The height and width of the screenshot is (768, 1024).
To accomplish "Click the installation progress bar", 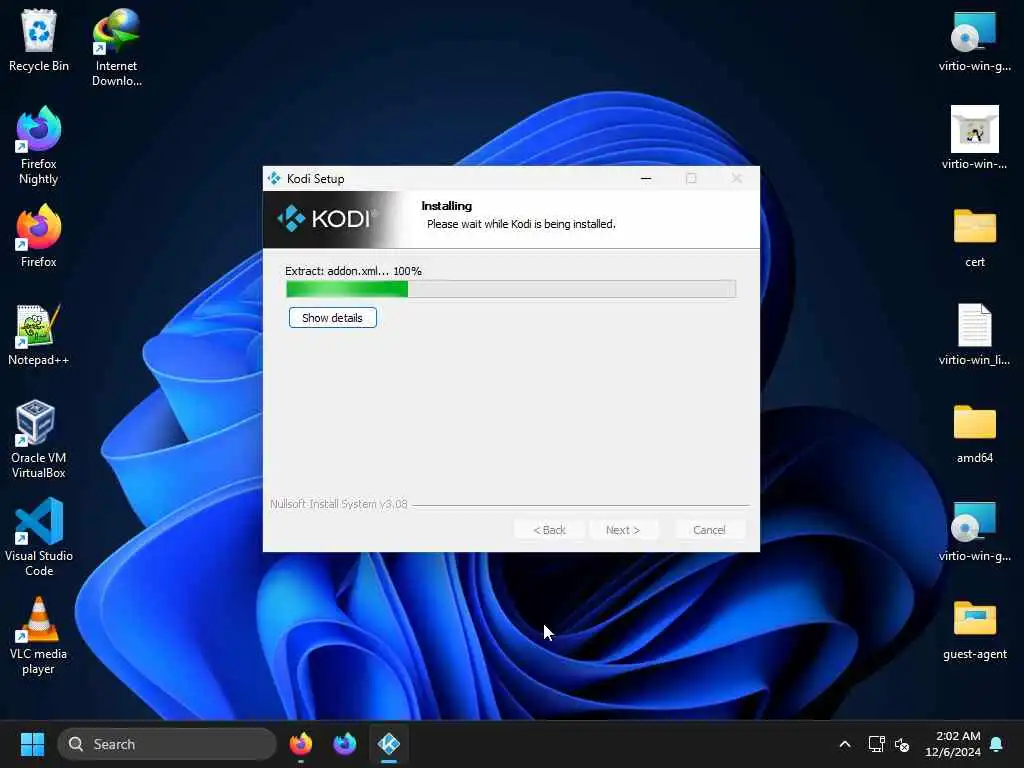I will (511, 289).
